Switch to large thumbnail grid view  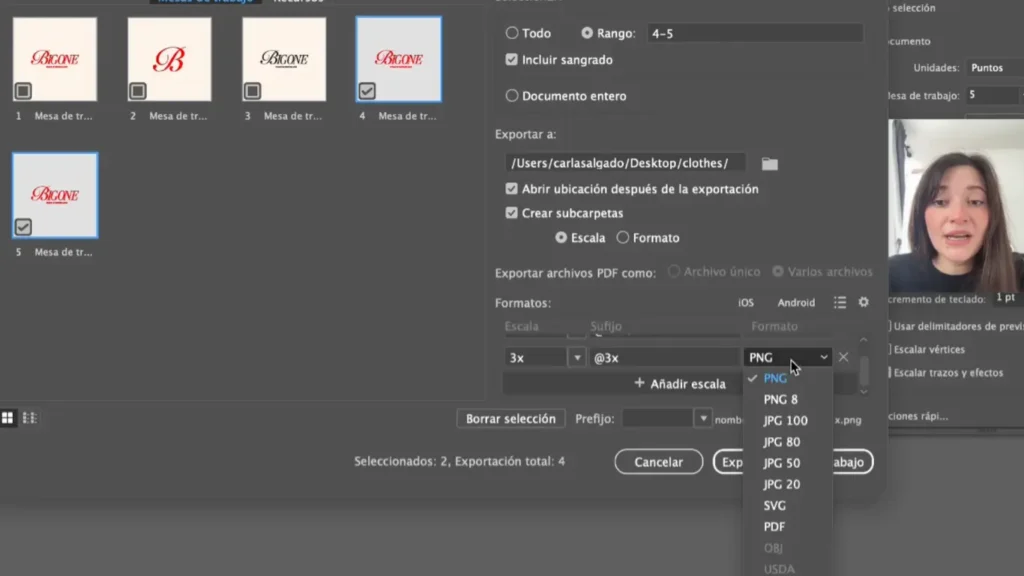tap(8, 418)
